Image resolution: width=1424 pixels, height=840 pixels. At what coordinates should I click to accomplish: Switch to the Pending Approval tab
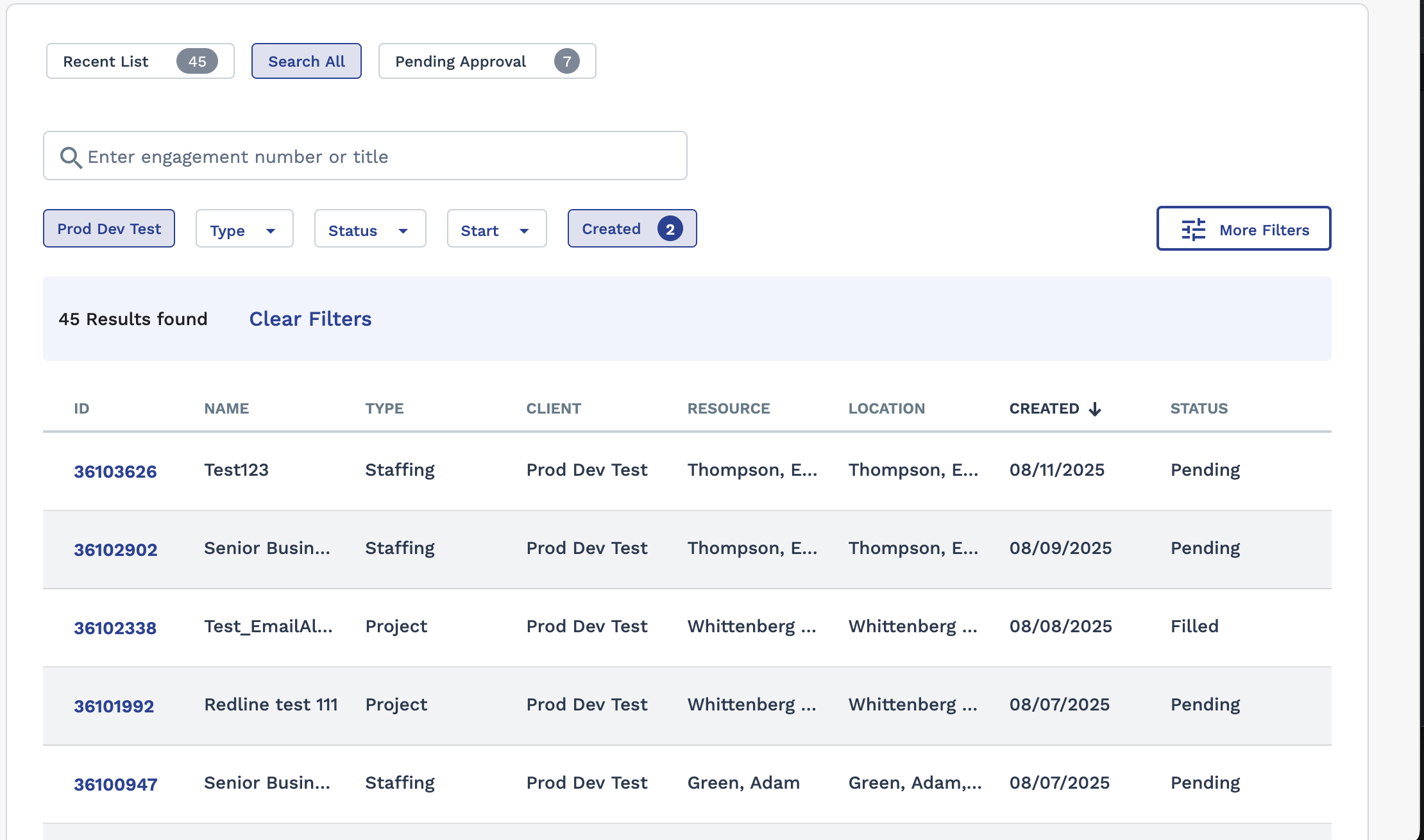[461, 62]
